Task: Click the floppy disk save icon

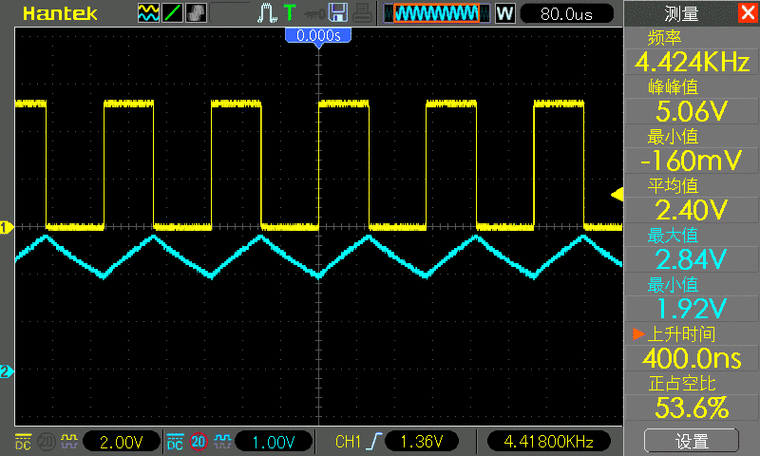Action: pos(337,13)
